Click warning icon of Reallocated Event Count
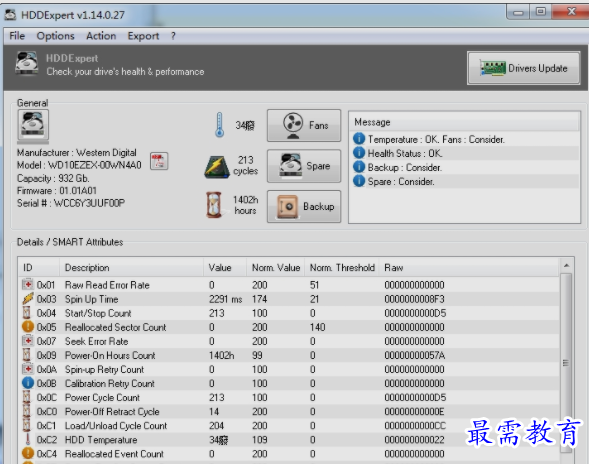The width and height of the screenshot is (589, 464). (x=28, y=453)
